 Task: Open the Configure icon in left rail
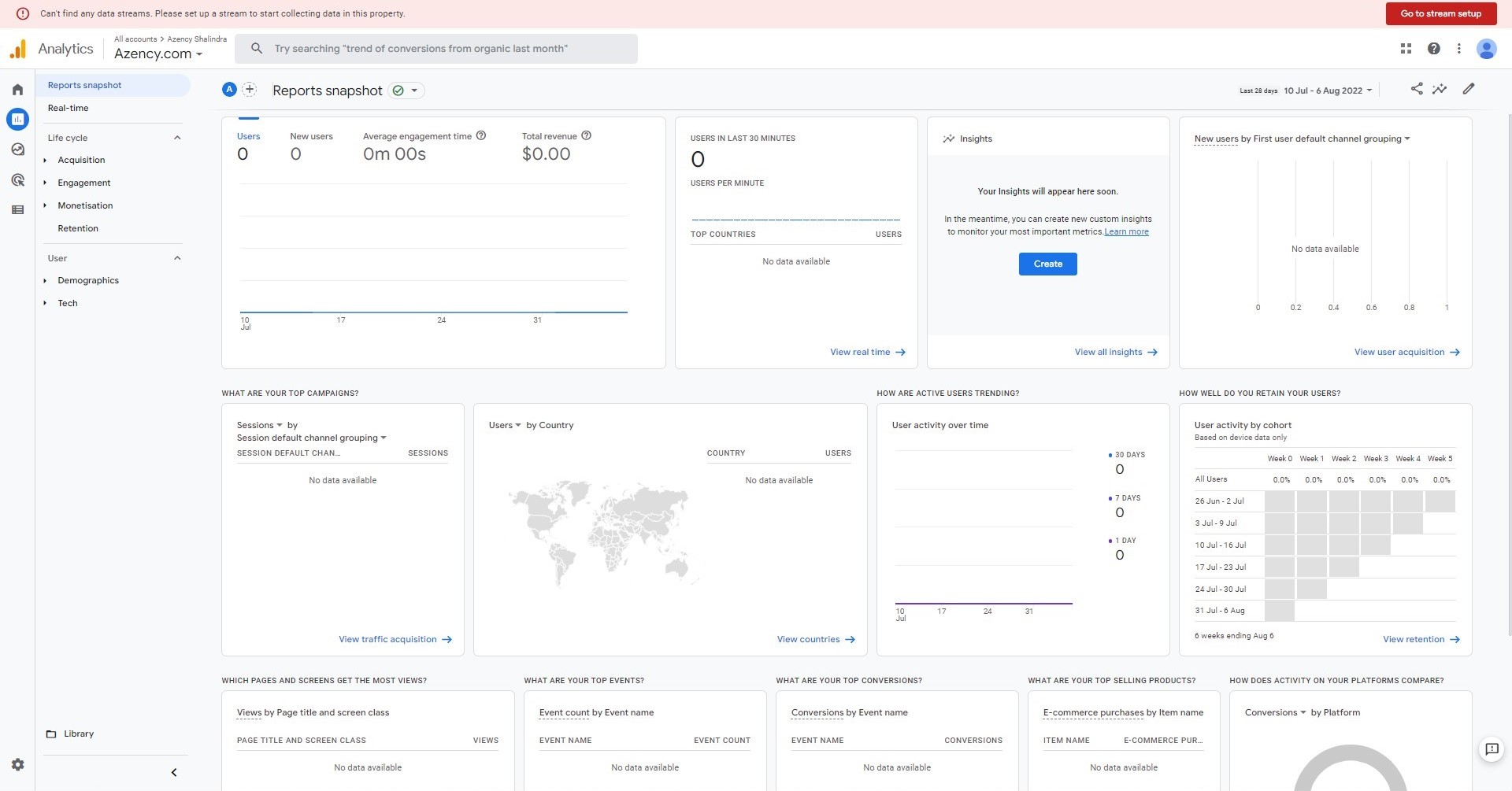click(x=17, y=210)
